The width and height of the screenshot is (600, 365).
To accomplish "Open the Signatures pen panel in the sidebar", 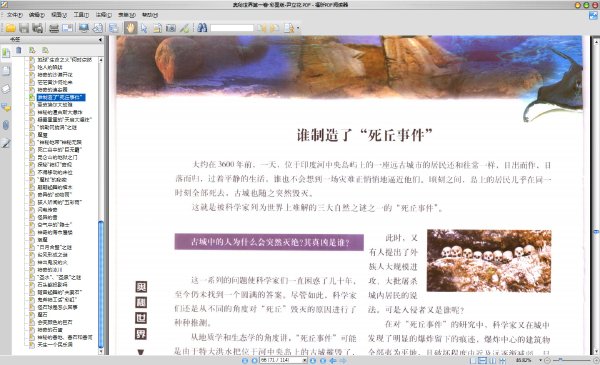I will 6,143.
